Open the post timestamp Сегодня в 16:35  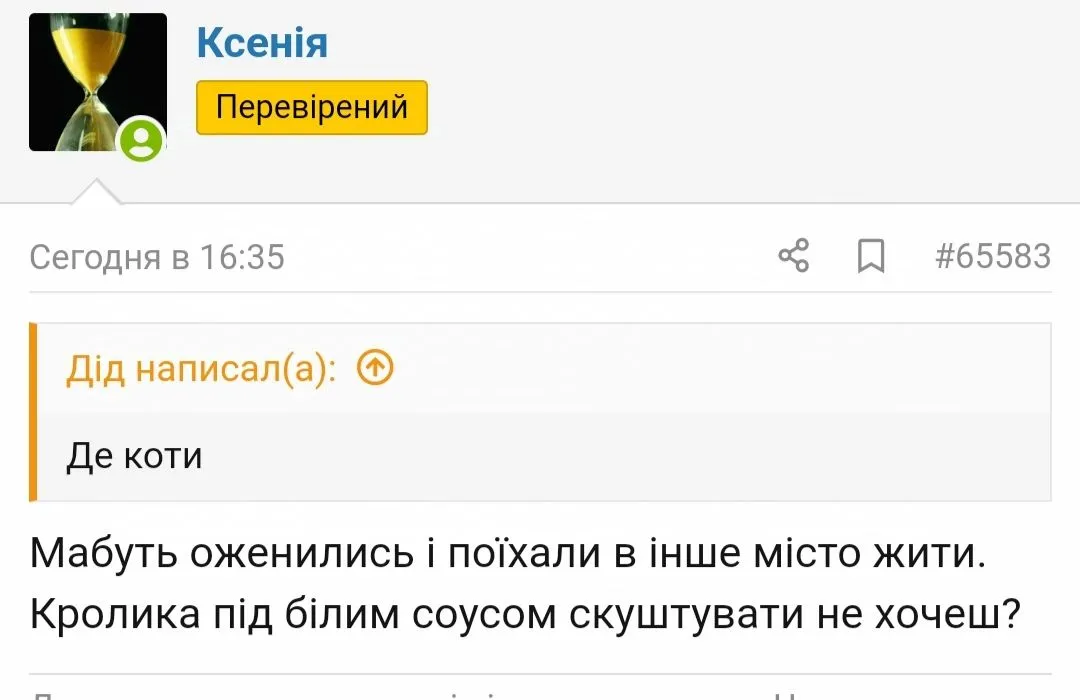click(x=157, y=257)
